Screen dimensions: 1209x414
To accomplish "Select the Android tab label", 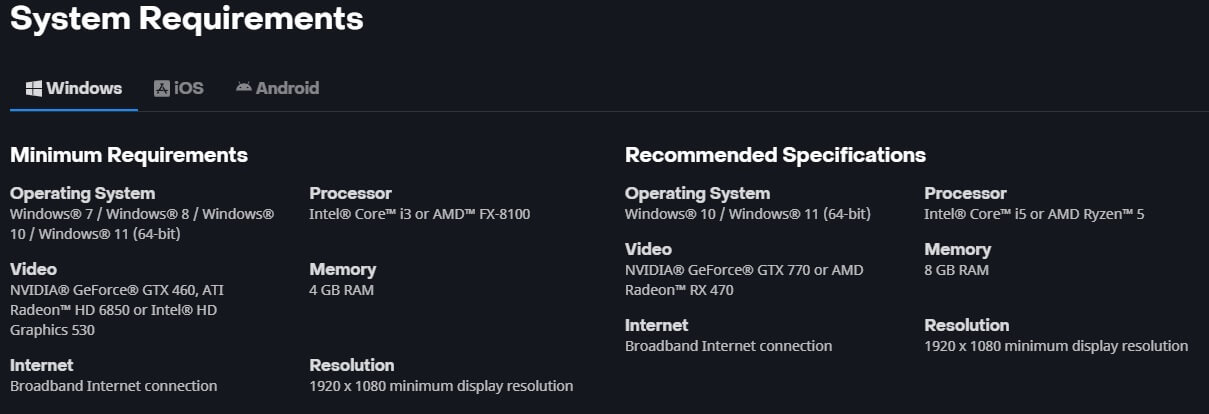I will click(287, 88).
